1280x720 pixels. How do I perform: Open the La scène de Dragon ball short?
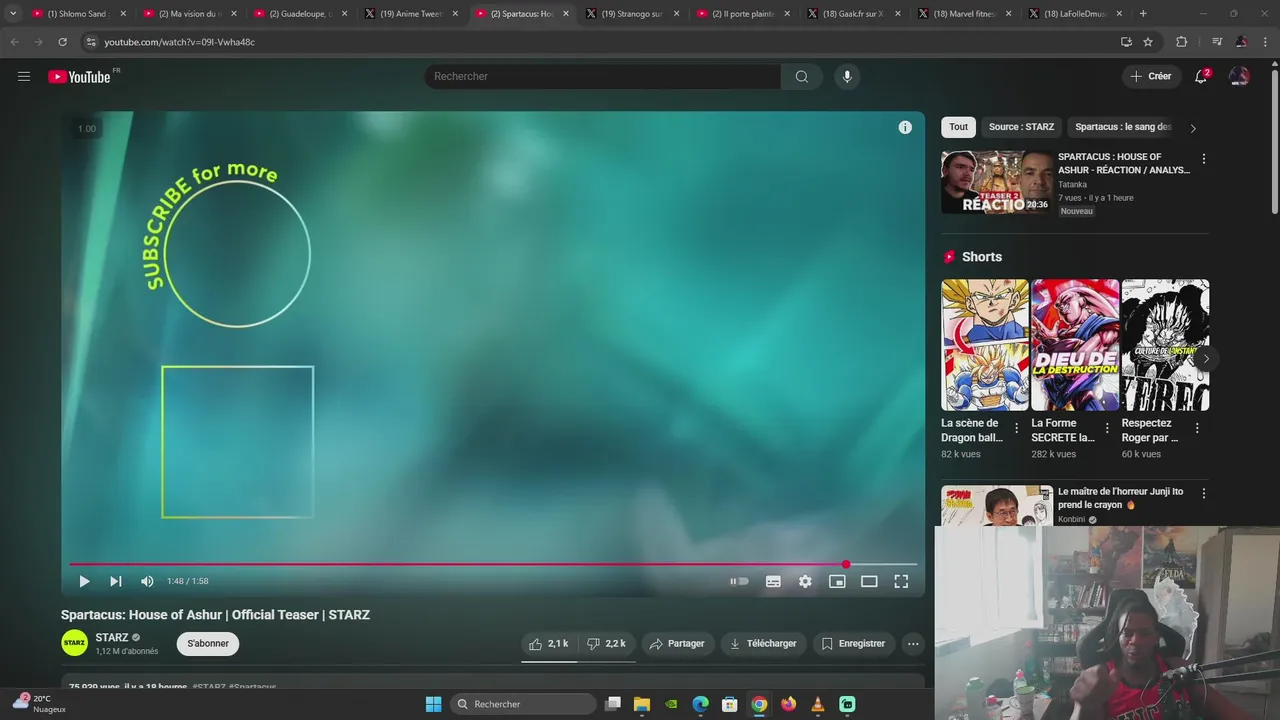985,345
